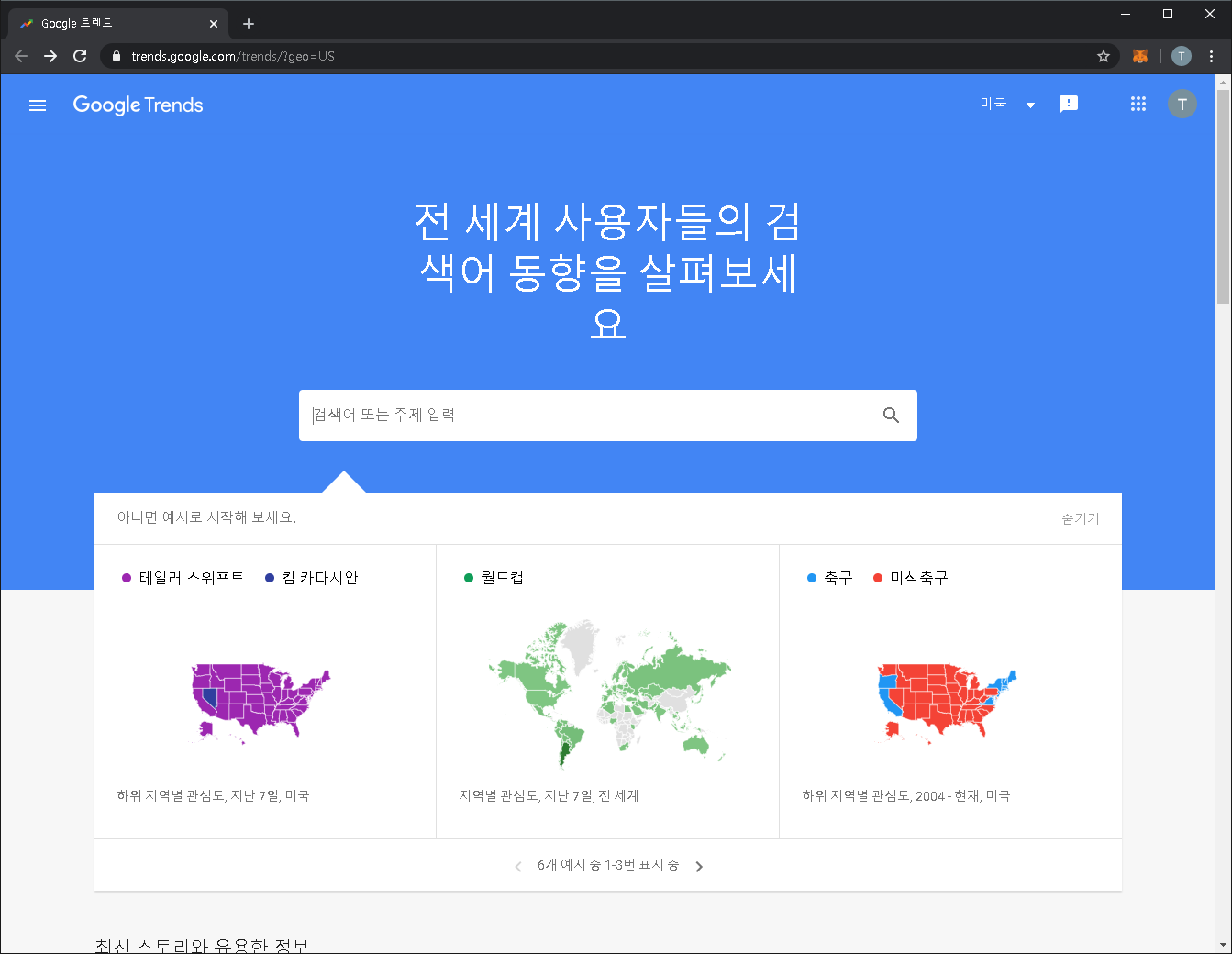Open the Chrome three-dot menu

(1212, 56)
